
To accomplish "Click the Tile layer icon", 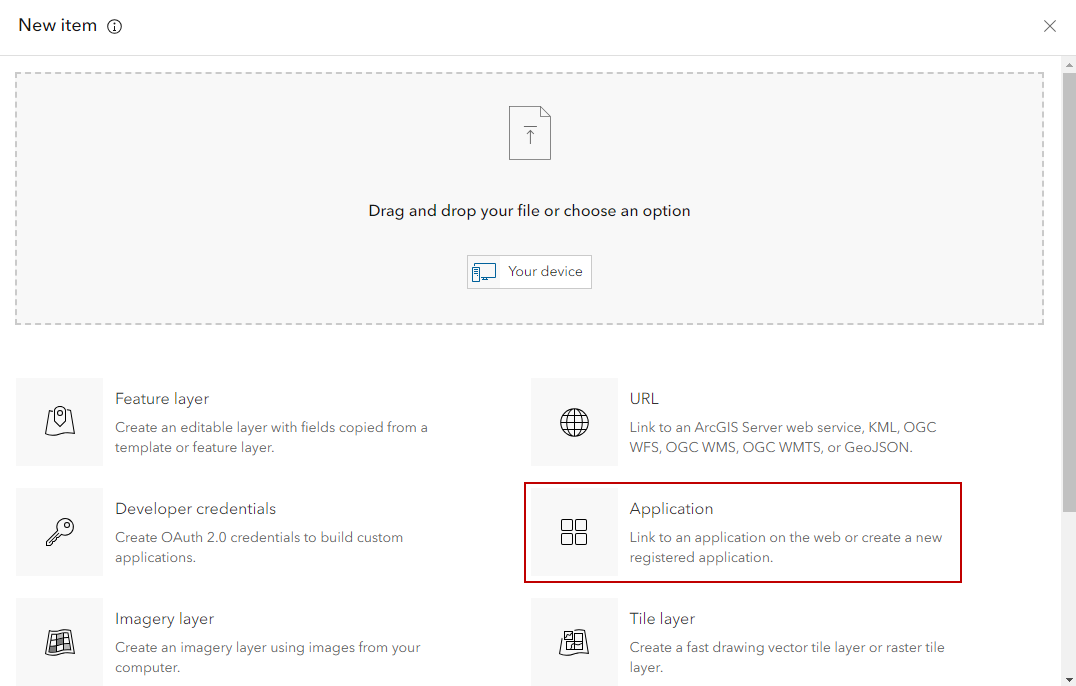I will coord(574,642).
